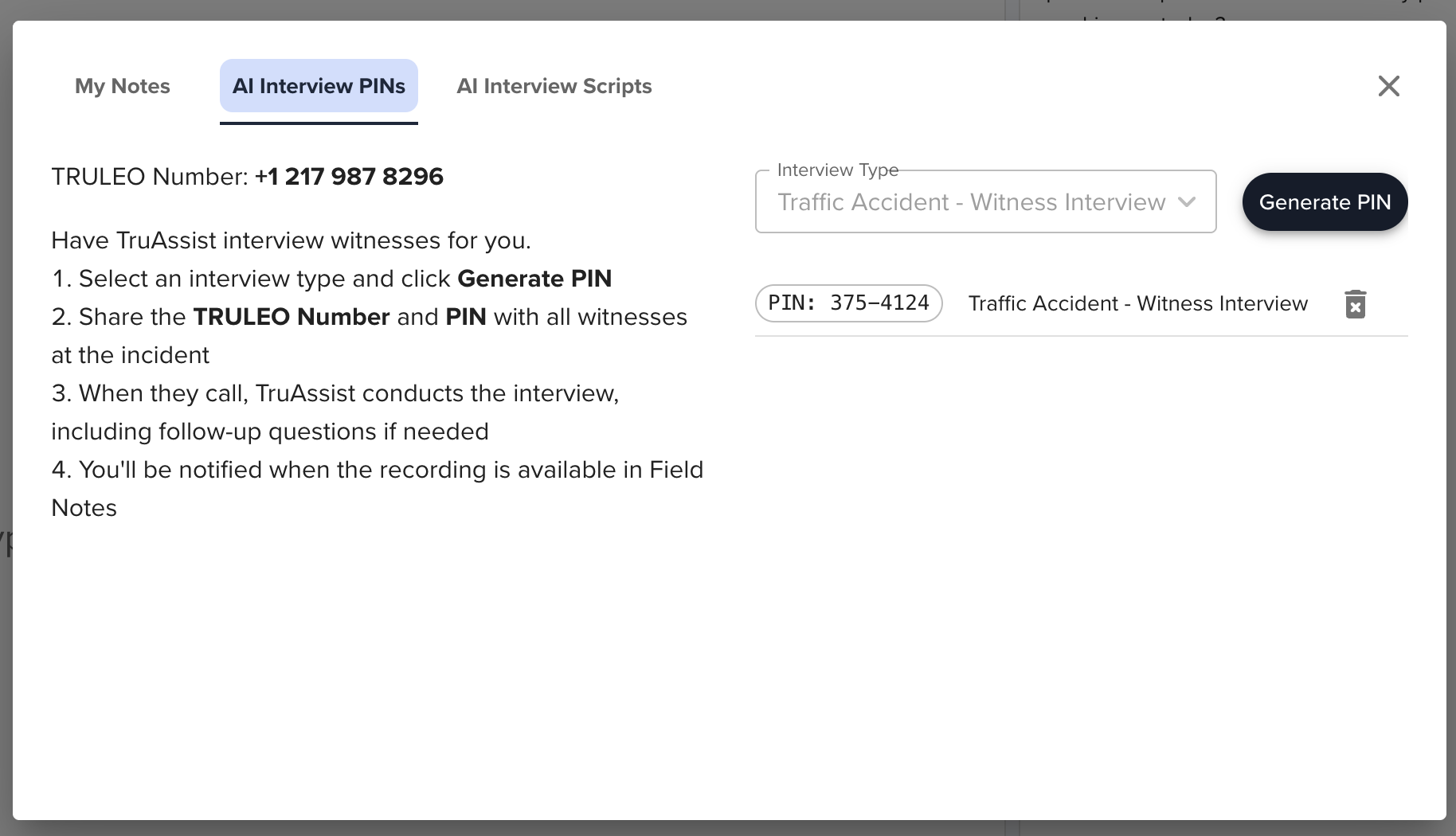Image resolution: width=1456 pixels, height=836 pixels.
Task: Click the 'TRULEO Number:' label text
Action: click(x=150, y=177)
